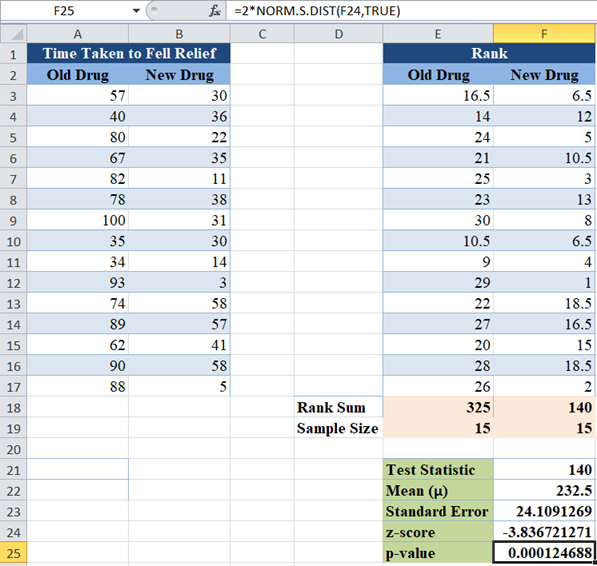Click the fx Insert Function icon
The height and width of the screenshot is (566, 597).
pos(215,11)
